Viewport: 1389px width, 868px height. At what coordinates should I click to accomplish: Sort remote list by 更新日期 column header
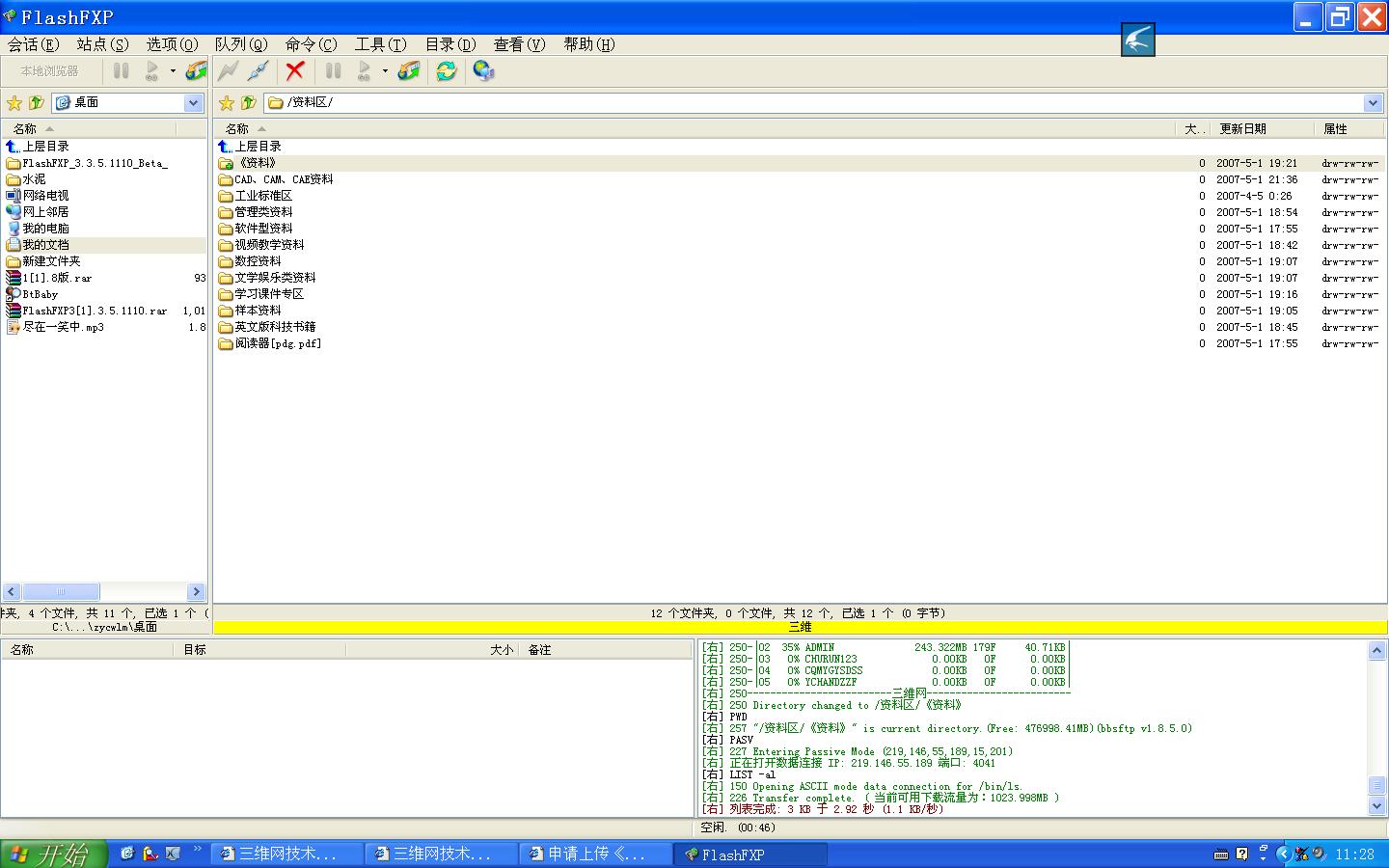coord(1262,128)
